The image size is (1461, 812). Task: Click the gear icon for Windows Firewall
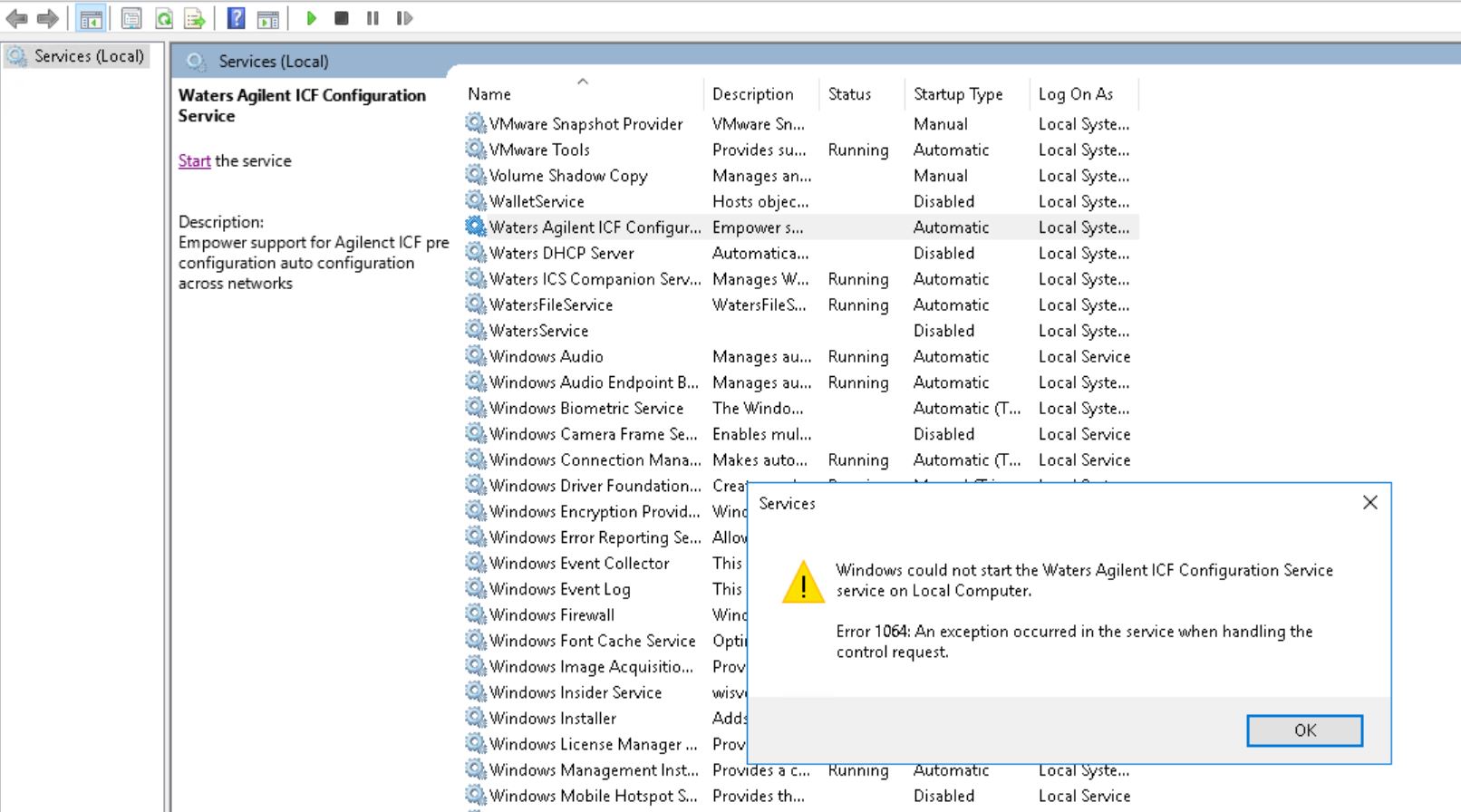tap(475, 614)
